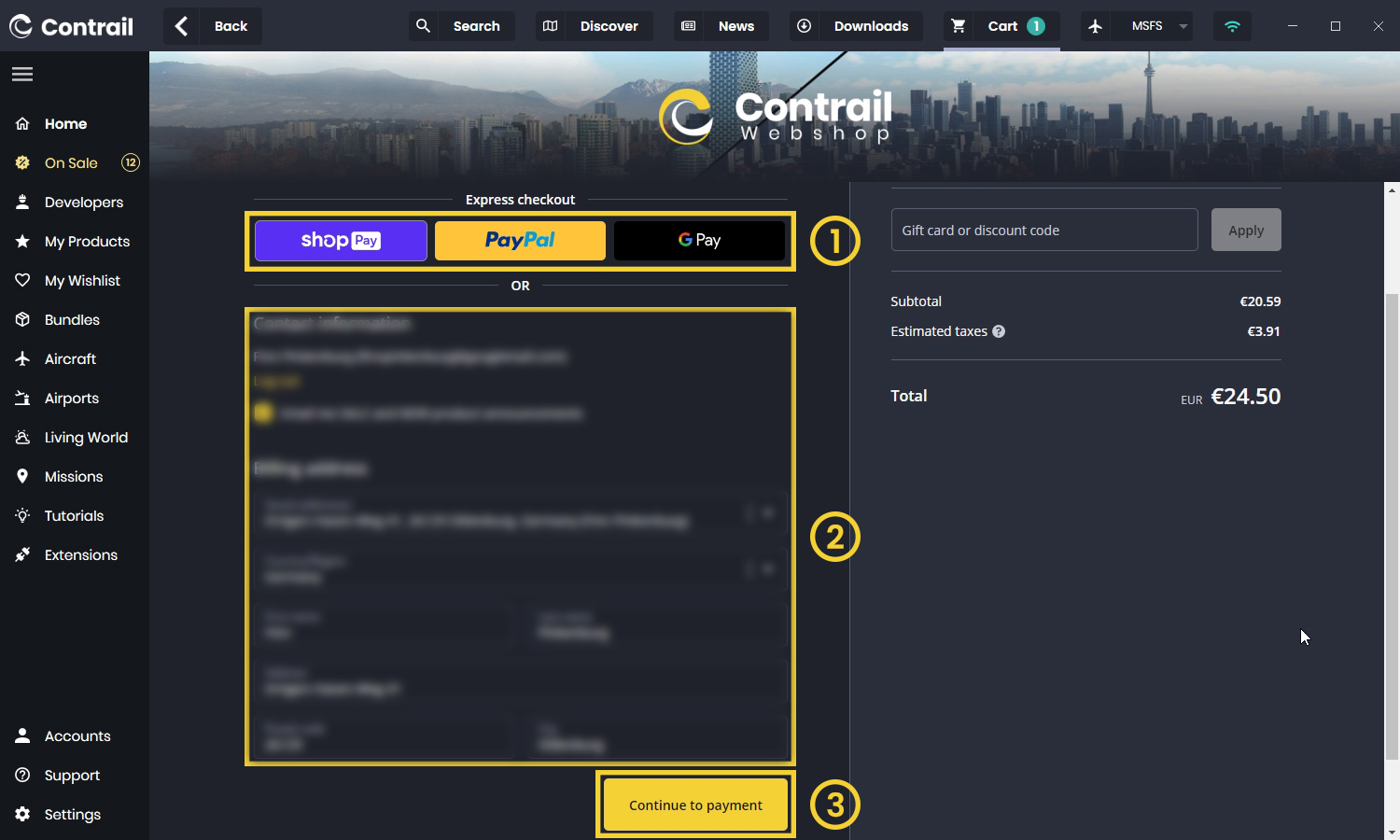The height and width of the screenshot is (840, 1400).
Task: Open the hamburger menu icon
Action: click(22, 74)
